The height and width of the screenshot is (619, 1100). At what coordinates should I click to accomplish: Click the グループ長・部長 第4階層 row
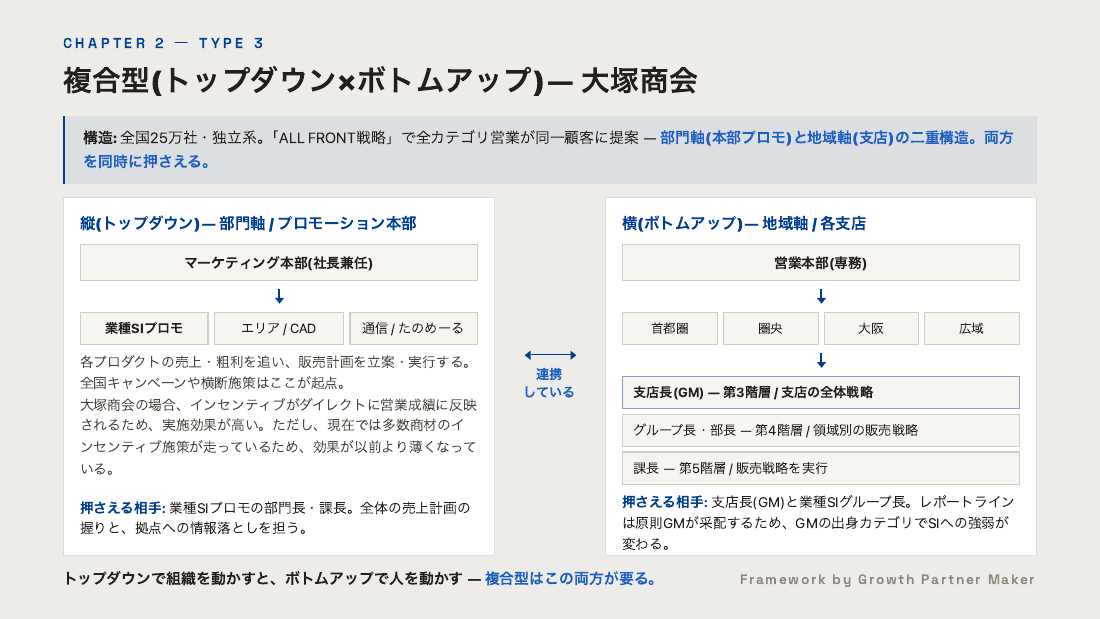click(820, 430)
